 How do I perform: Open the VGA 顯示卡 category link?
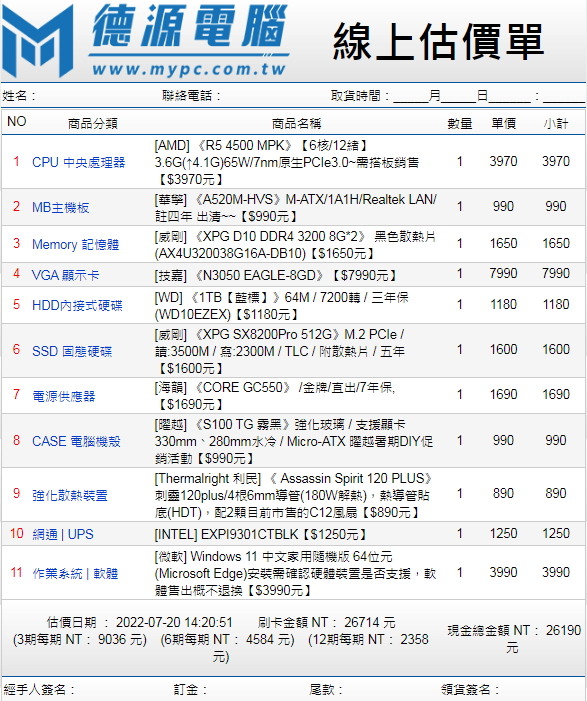coord(65,274)
